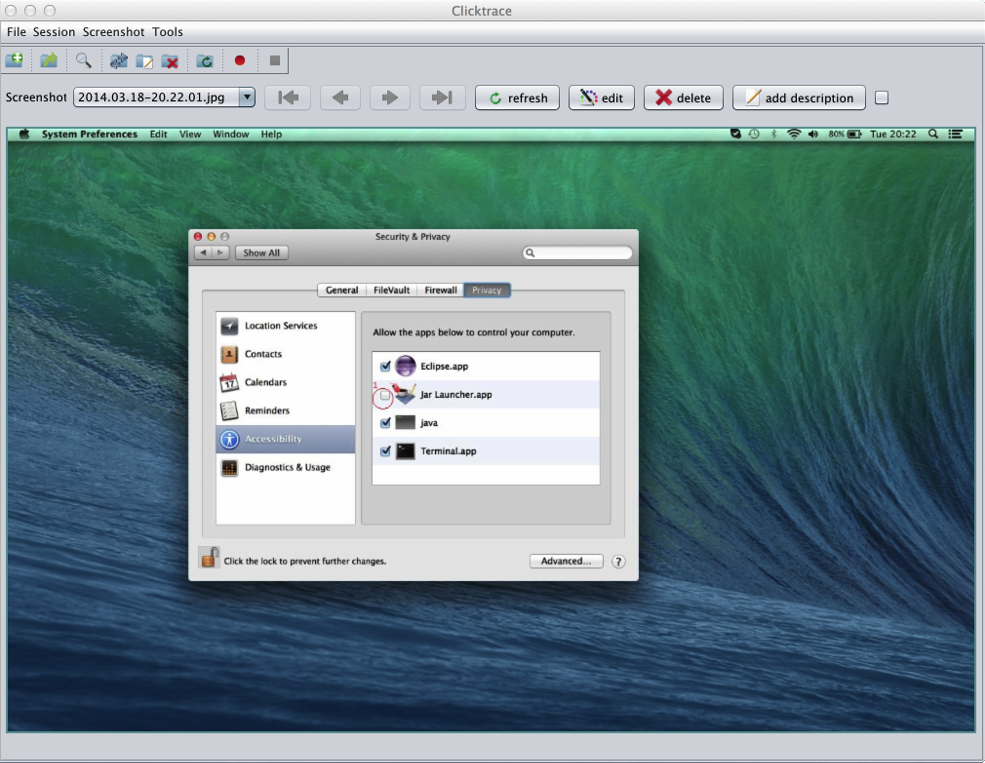Click the magnifying glass search toolbar icon
The width and height of the screenshot is (985, 763).
(x=84, y=60)
